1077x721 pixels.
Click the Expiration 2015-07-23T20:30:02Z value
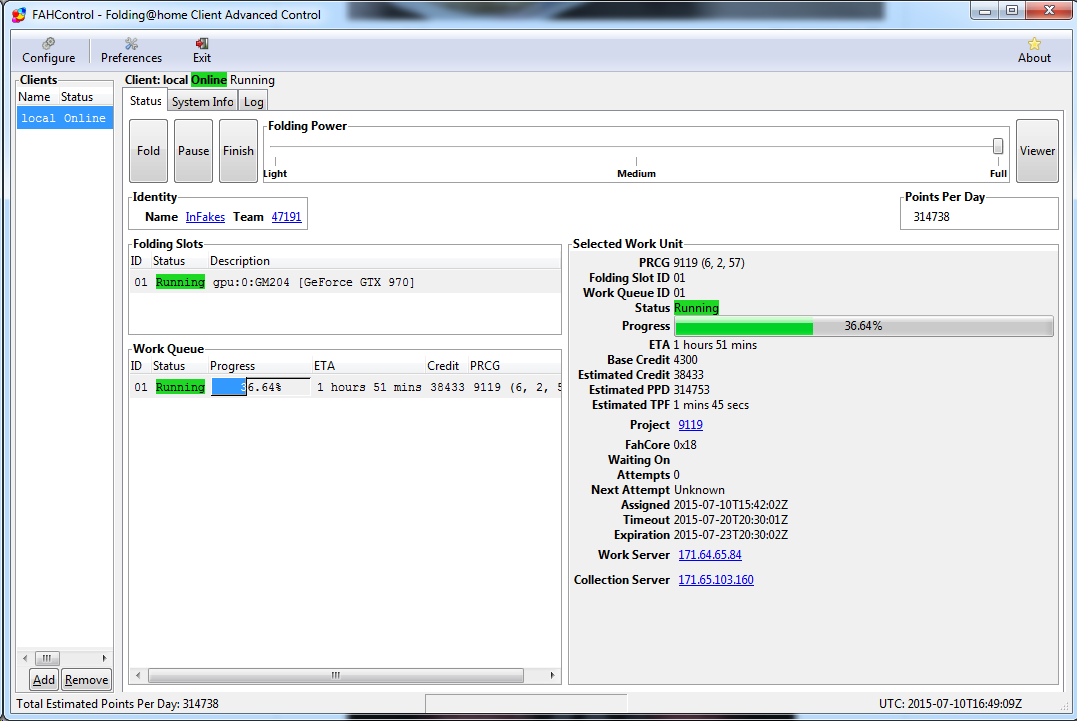click(x=731, y=535)
